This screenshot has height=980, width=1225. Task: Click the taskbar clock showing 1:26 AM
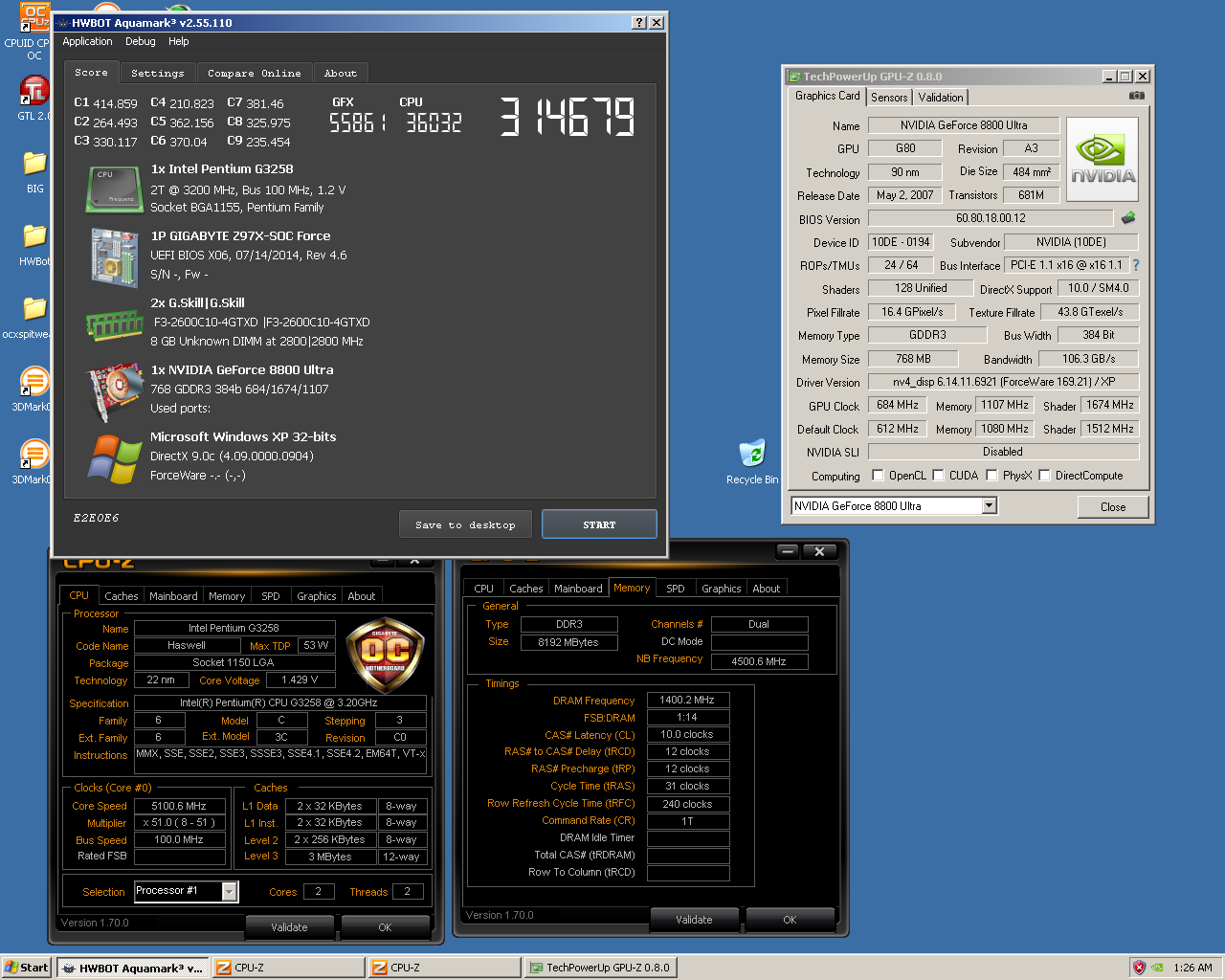[1192, 968]
